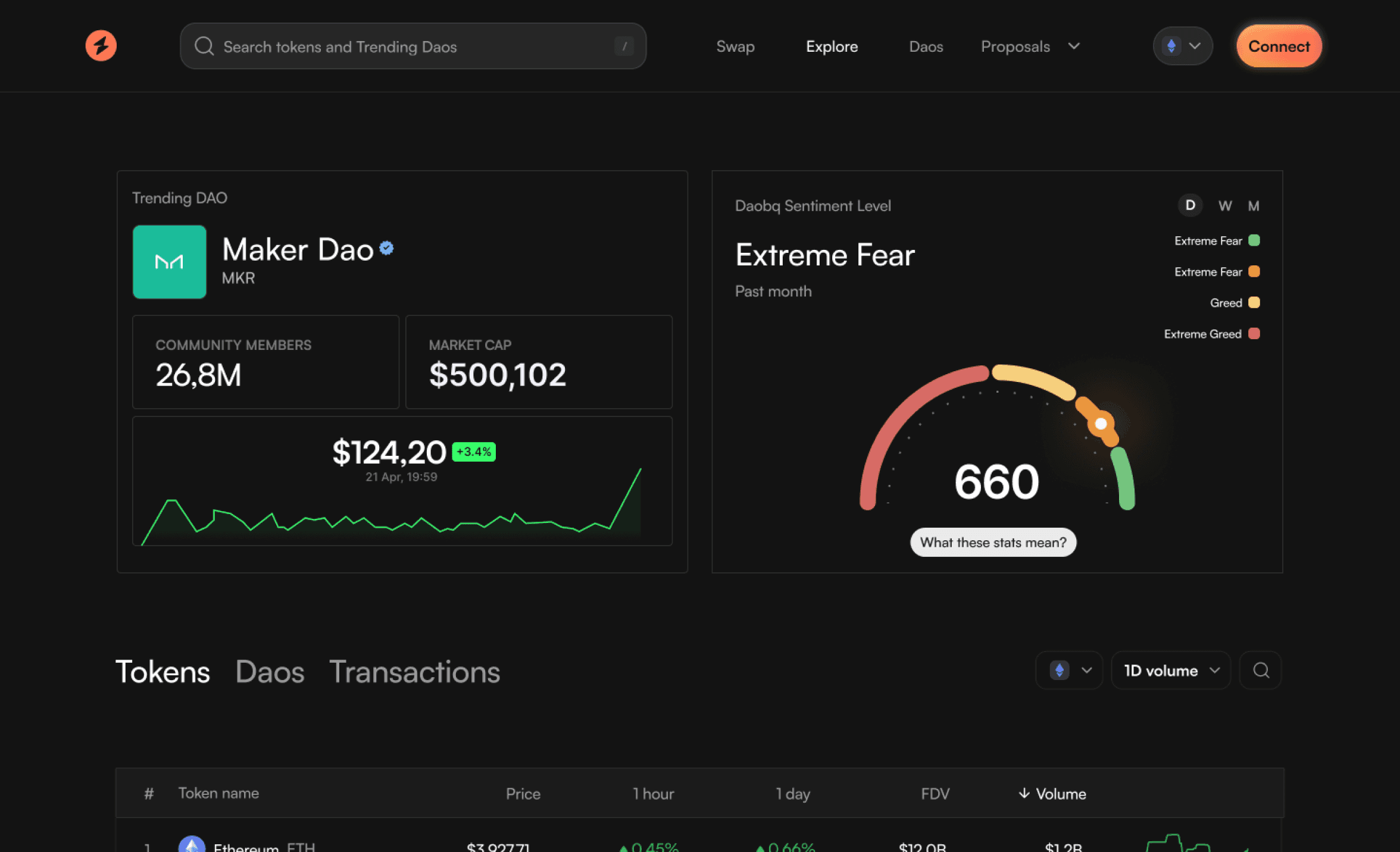Image resolution: width=1400 pixels, height=852 pixels.
Task: Click the white knob on the sentiment gauge
Action: click(x=1101, y=424)
